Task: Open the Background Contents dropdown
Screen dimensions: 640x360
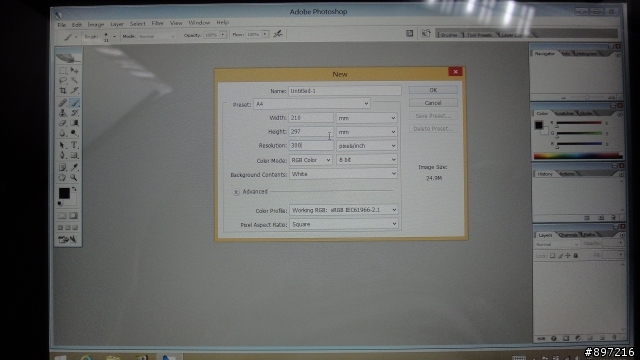Action: tap(343, 174)
